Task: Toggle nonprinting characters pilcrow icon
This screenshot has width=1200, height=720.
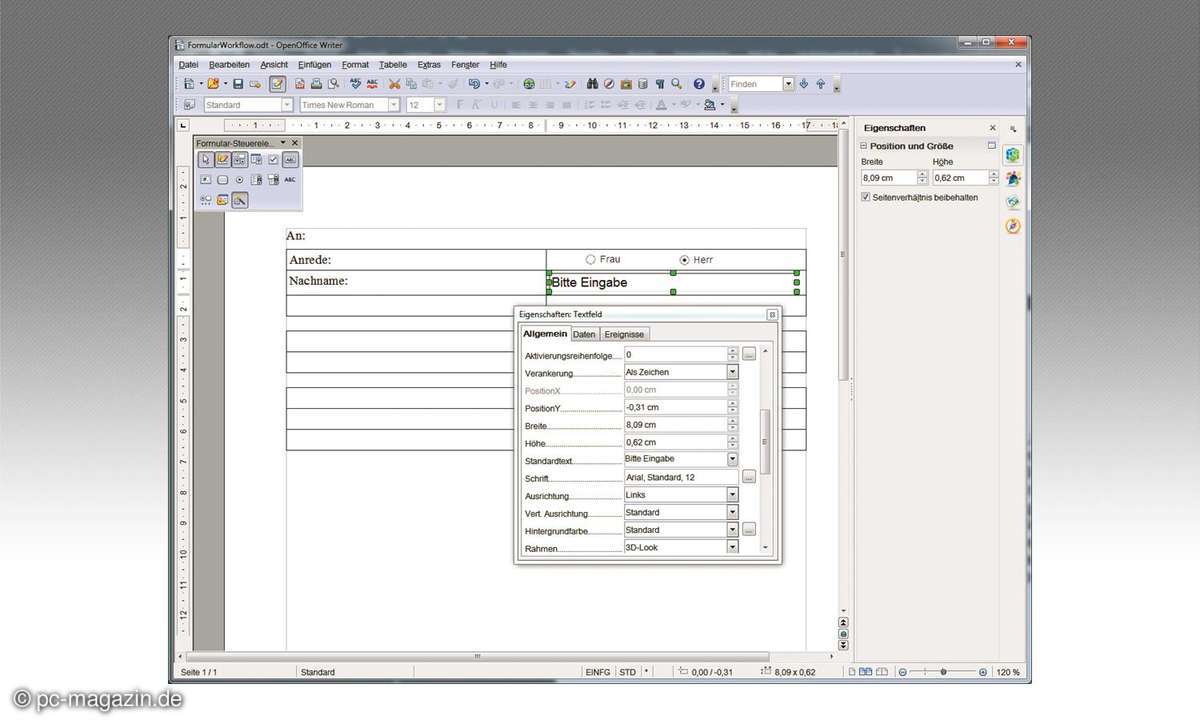Action: click(x=660, y=84)
